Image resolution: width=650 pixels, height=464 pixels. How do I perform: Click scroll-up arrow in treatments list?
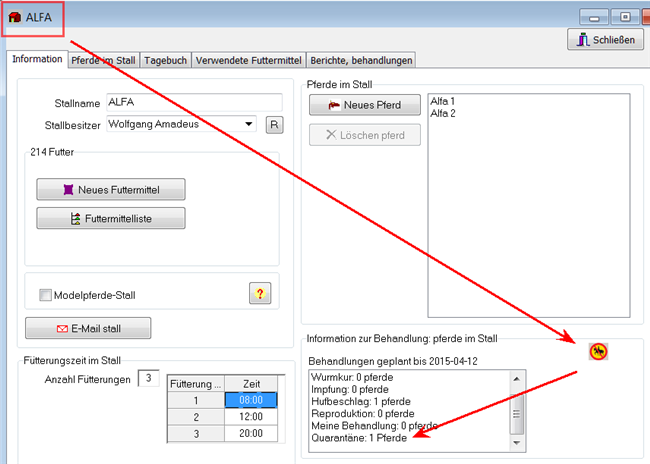tap(517, 379)
